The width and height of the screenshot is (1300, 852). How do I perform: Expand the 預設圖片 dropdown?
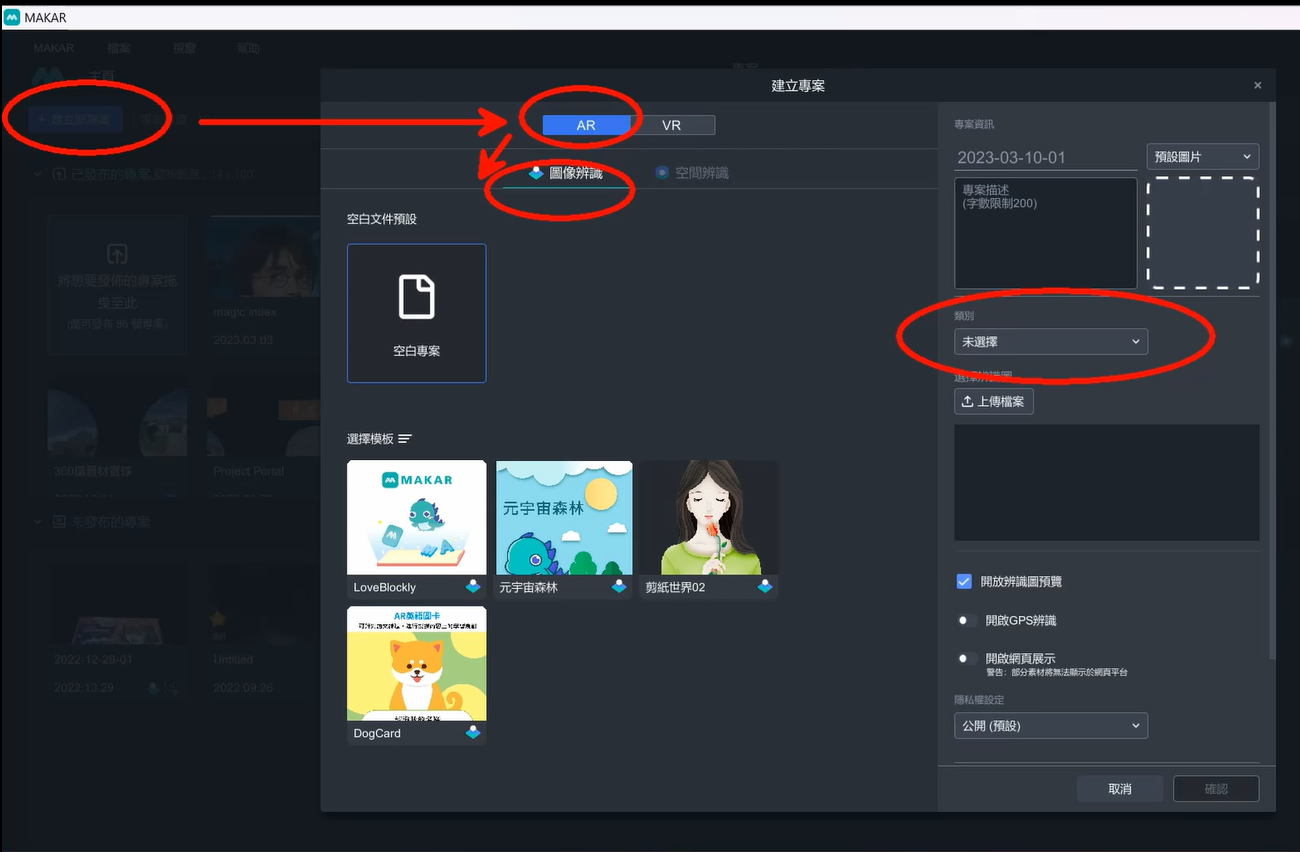tap(1202, 157)
